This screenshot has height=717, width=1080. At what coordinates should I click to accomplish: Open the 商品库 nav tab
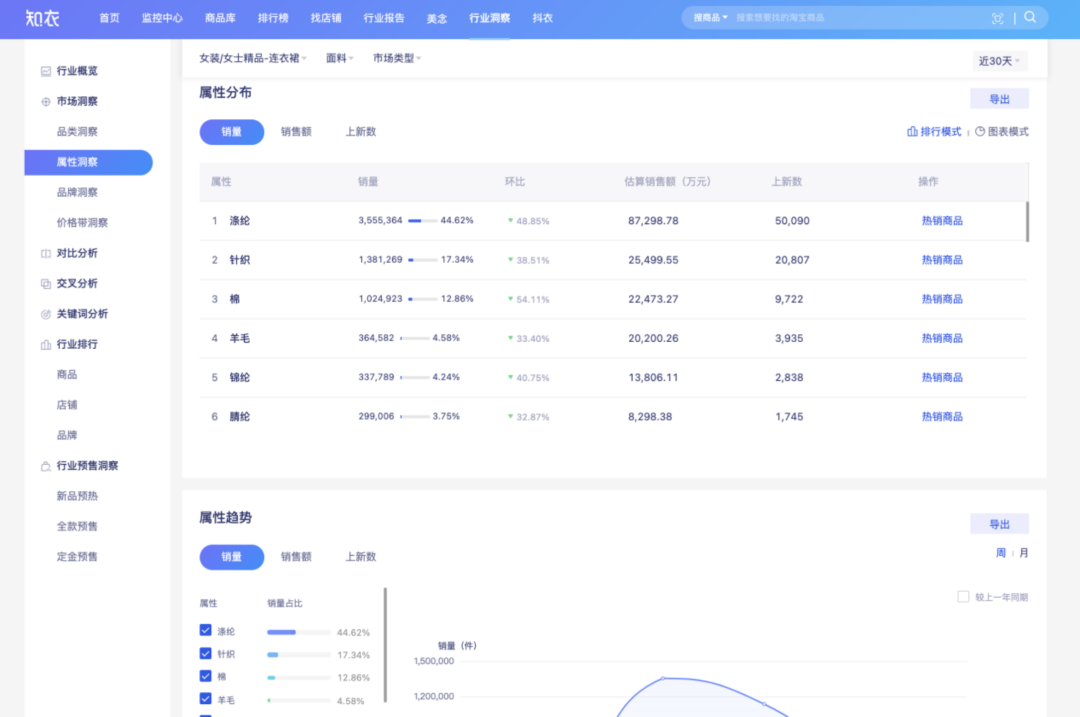point(220,19)
